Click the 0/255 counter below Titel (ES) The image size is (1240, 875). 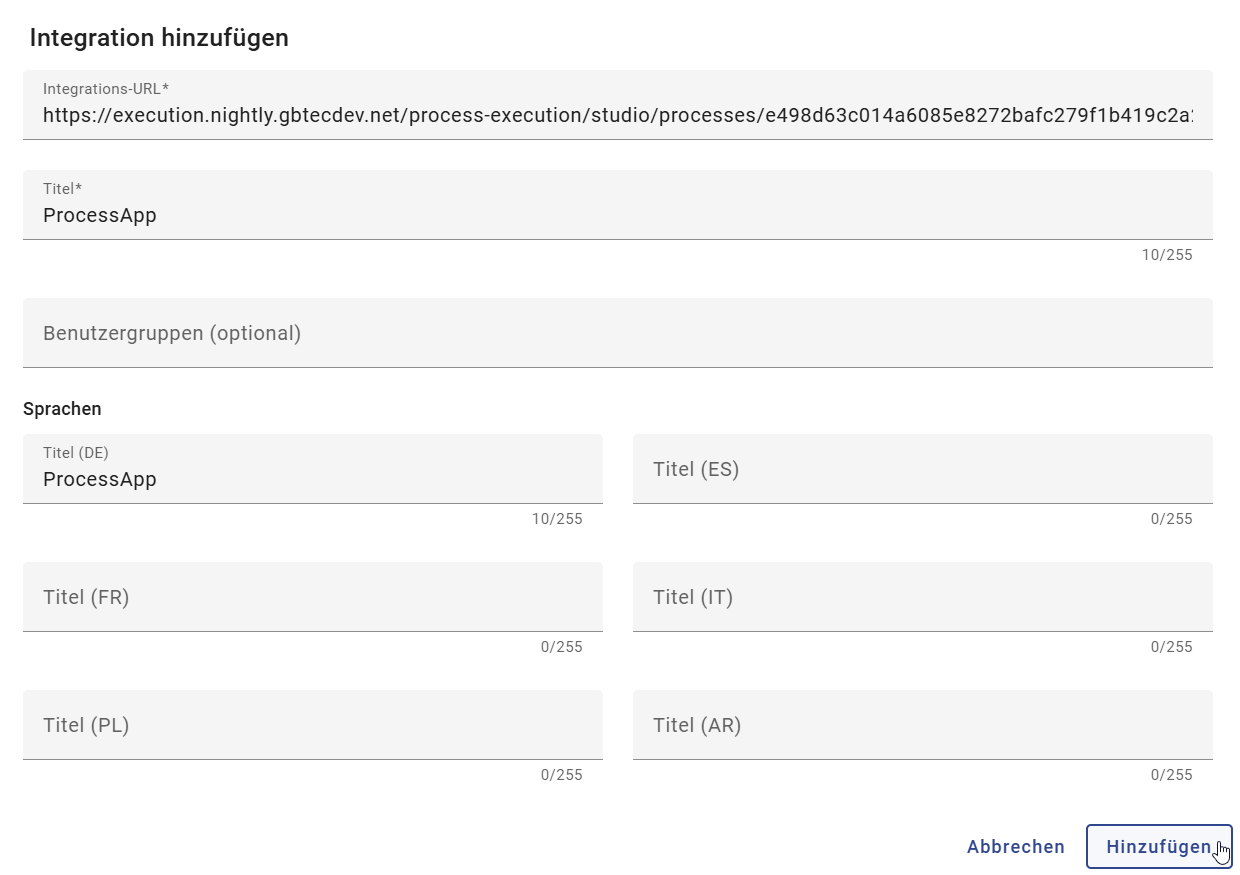click(x=1174, y=519)
